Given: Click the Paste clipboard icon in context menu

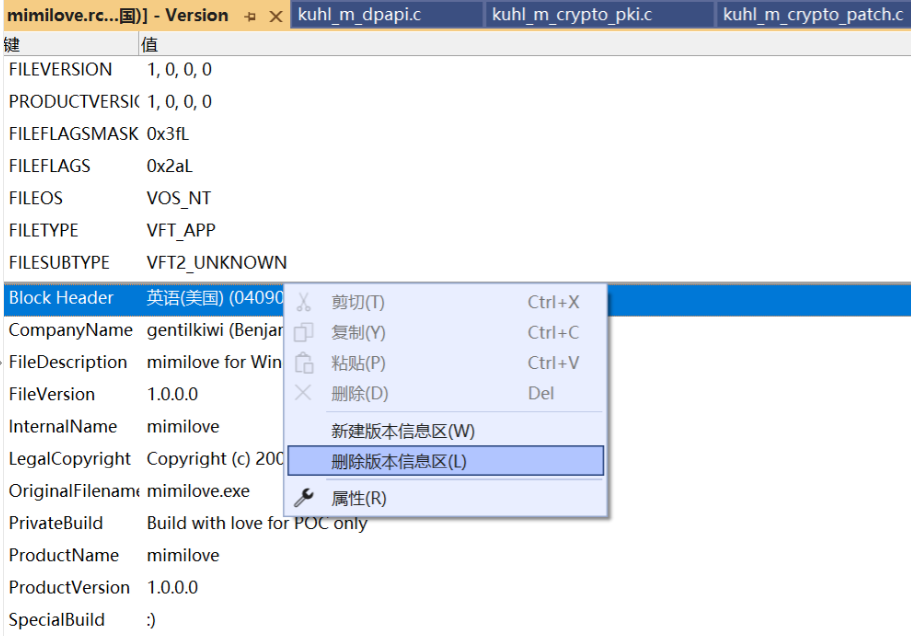Looking at the screenshot, I should (x=304, y=363).
